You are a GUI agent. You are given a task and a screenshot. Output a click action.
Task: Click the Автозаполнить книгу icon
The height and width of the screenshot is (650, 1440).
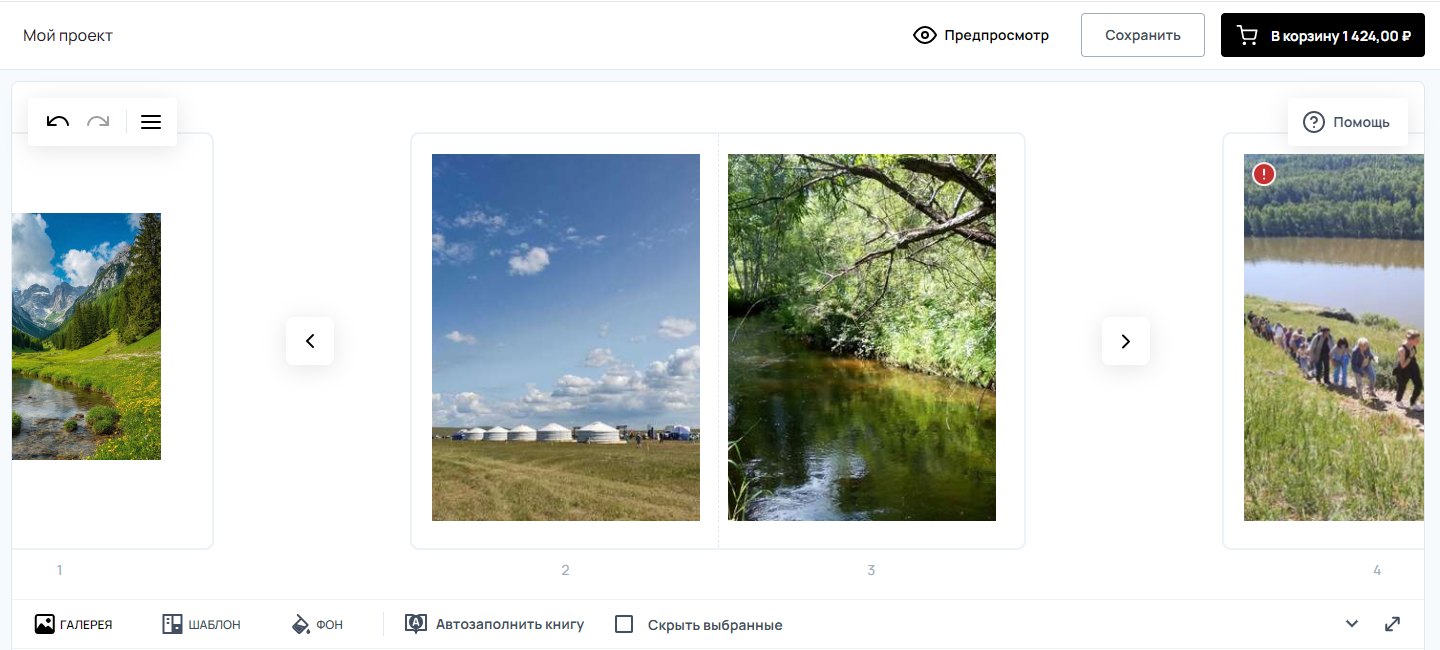click(x=416, y=624)
